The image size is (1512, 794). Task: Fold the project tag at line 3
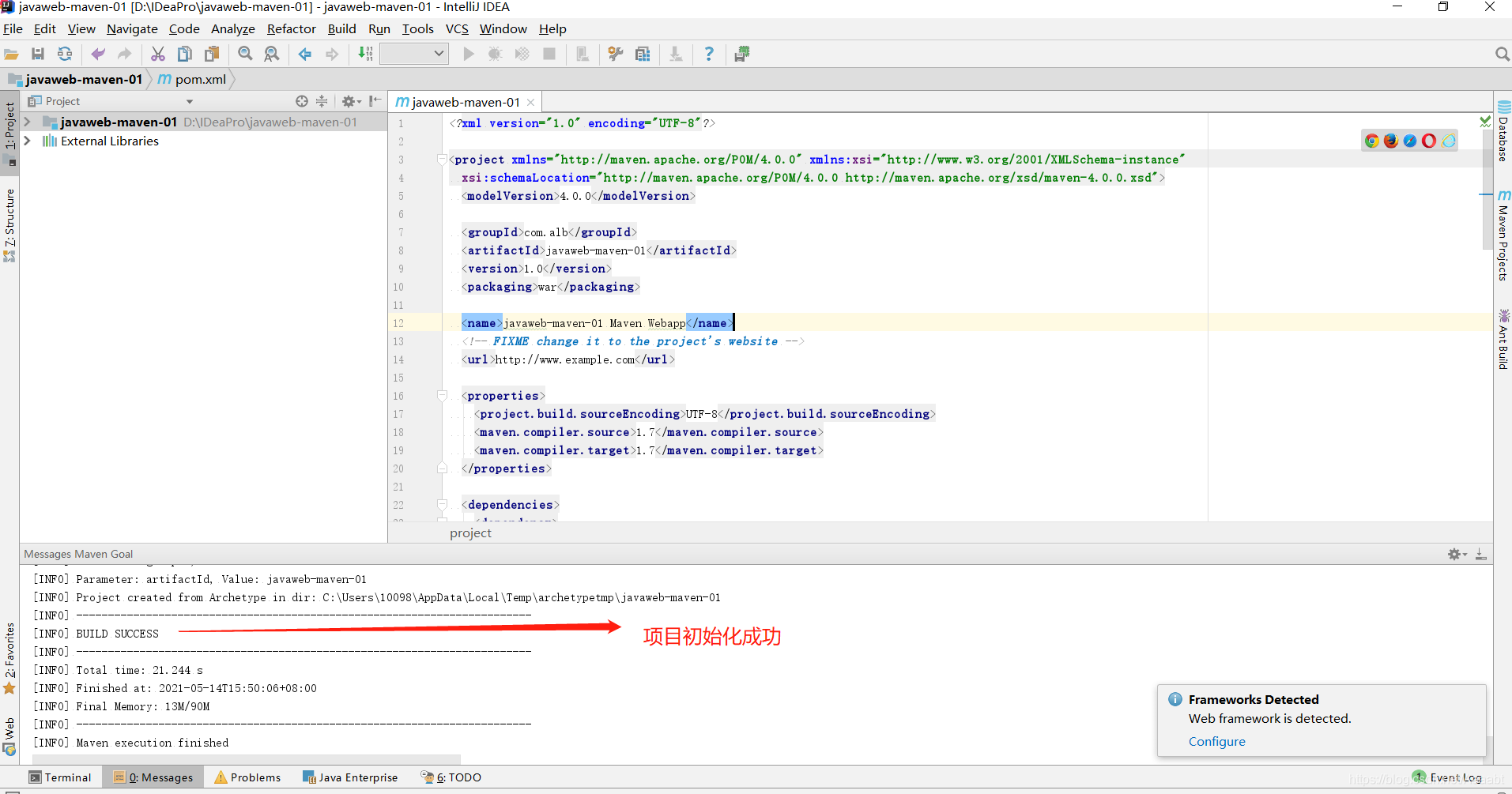[442, 160]
